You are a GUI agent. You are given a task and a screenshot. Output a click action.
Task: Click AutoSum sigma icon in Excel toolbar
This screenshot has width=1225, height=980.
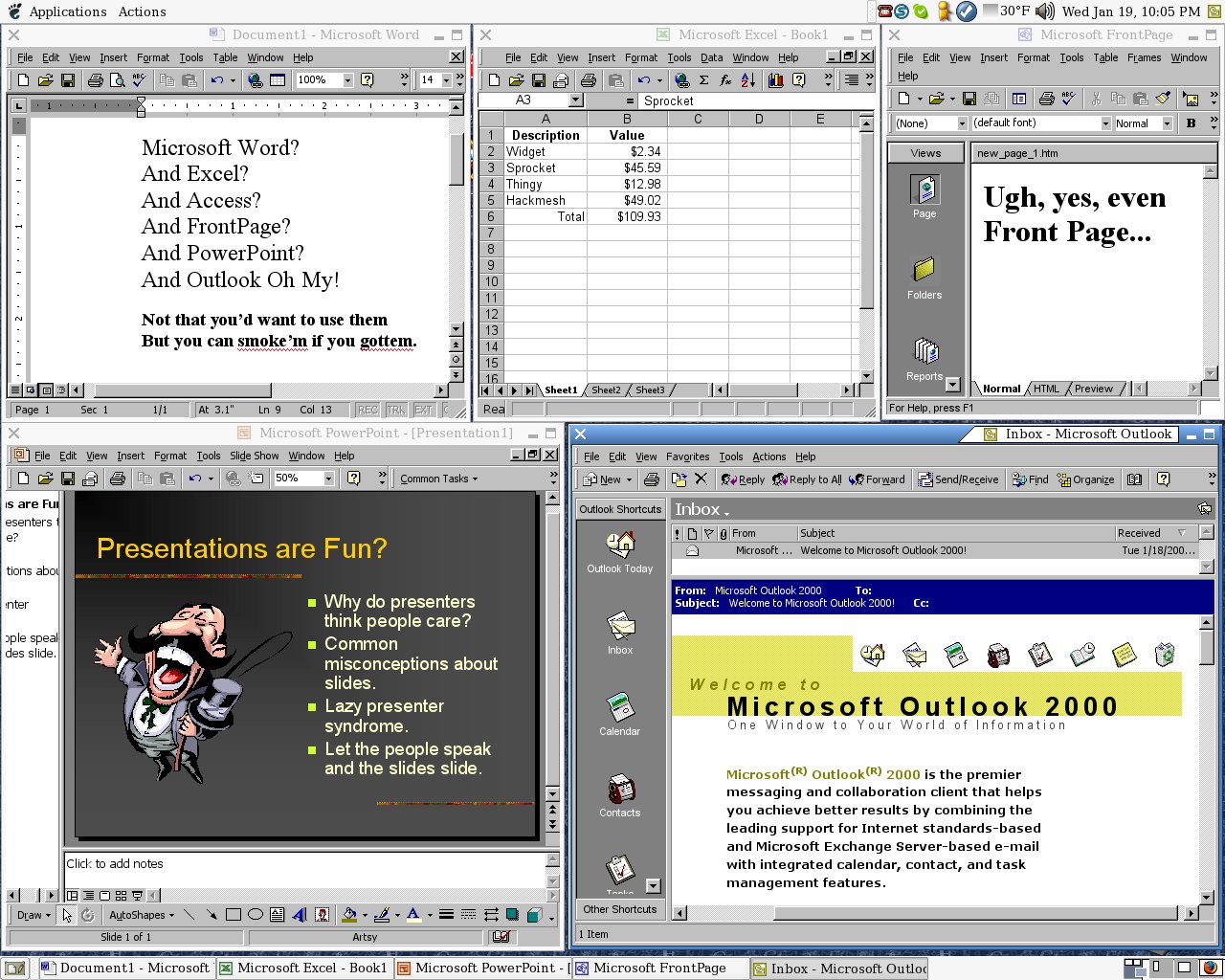coord(703,80)
